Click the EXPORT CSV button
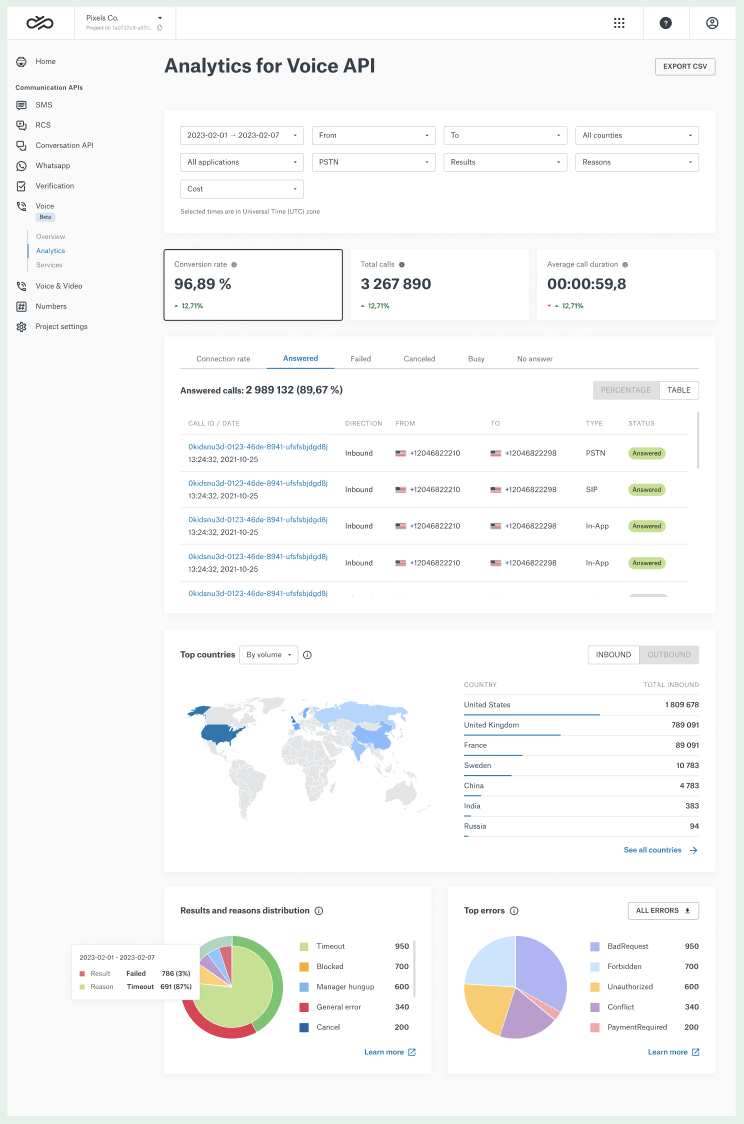The height and width of the screenshot is (1124, 744). point(686,67)
